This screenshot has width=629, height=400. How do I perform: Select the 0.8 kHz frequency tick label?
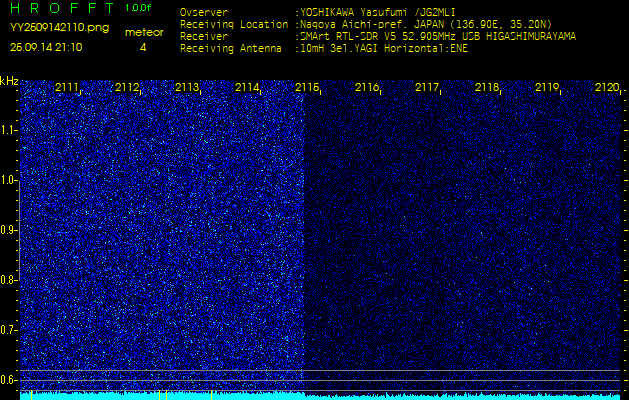(9, 280)
